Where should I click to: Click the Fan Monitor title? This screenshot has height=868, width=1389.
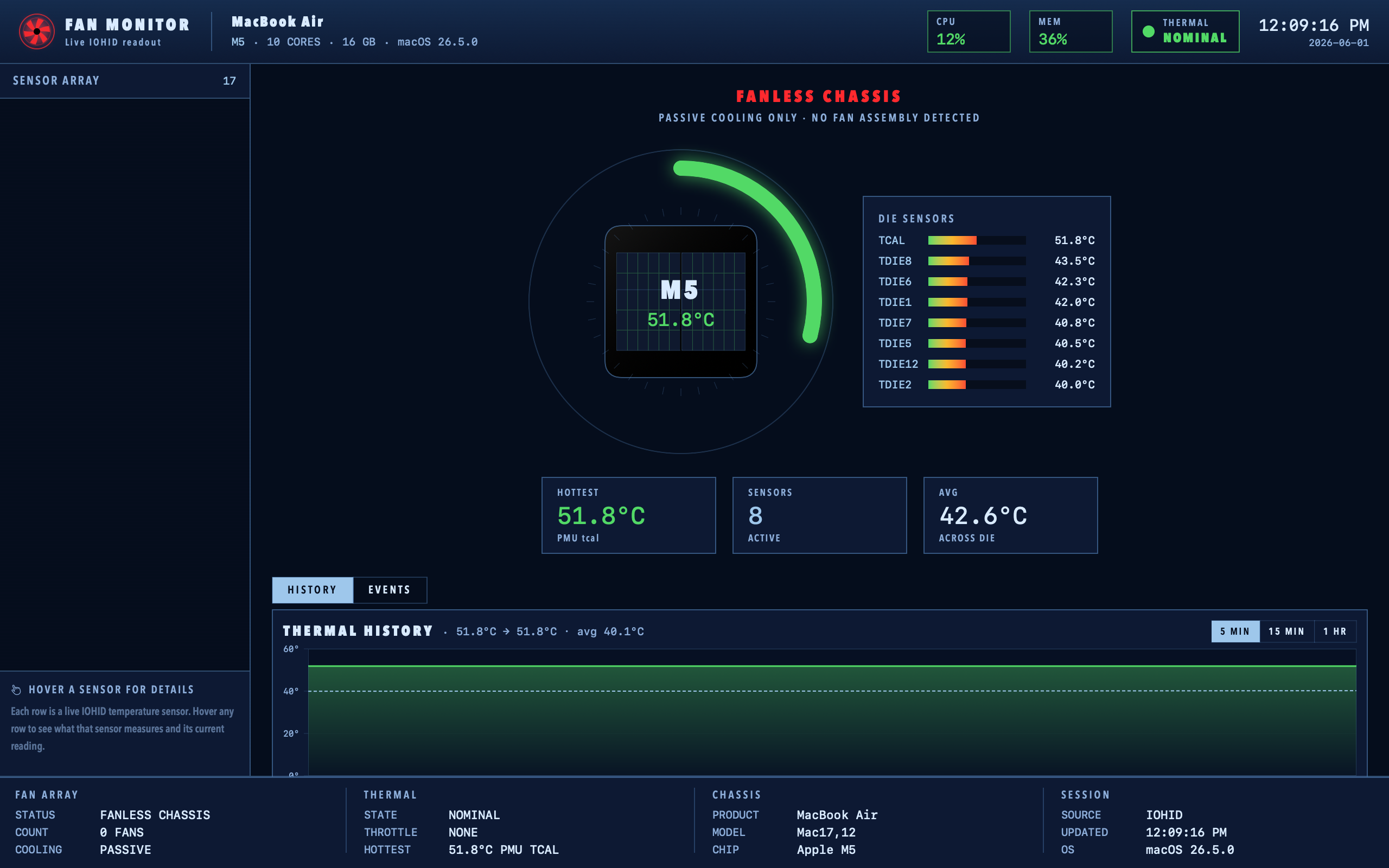(128, 25)
